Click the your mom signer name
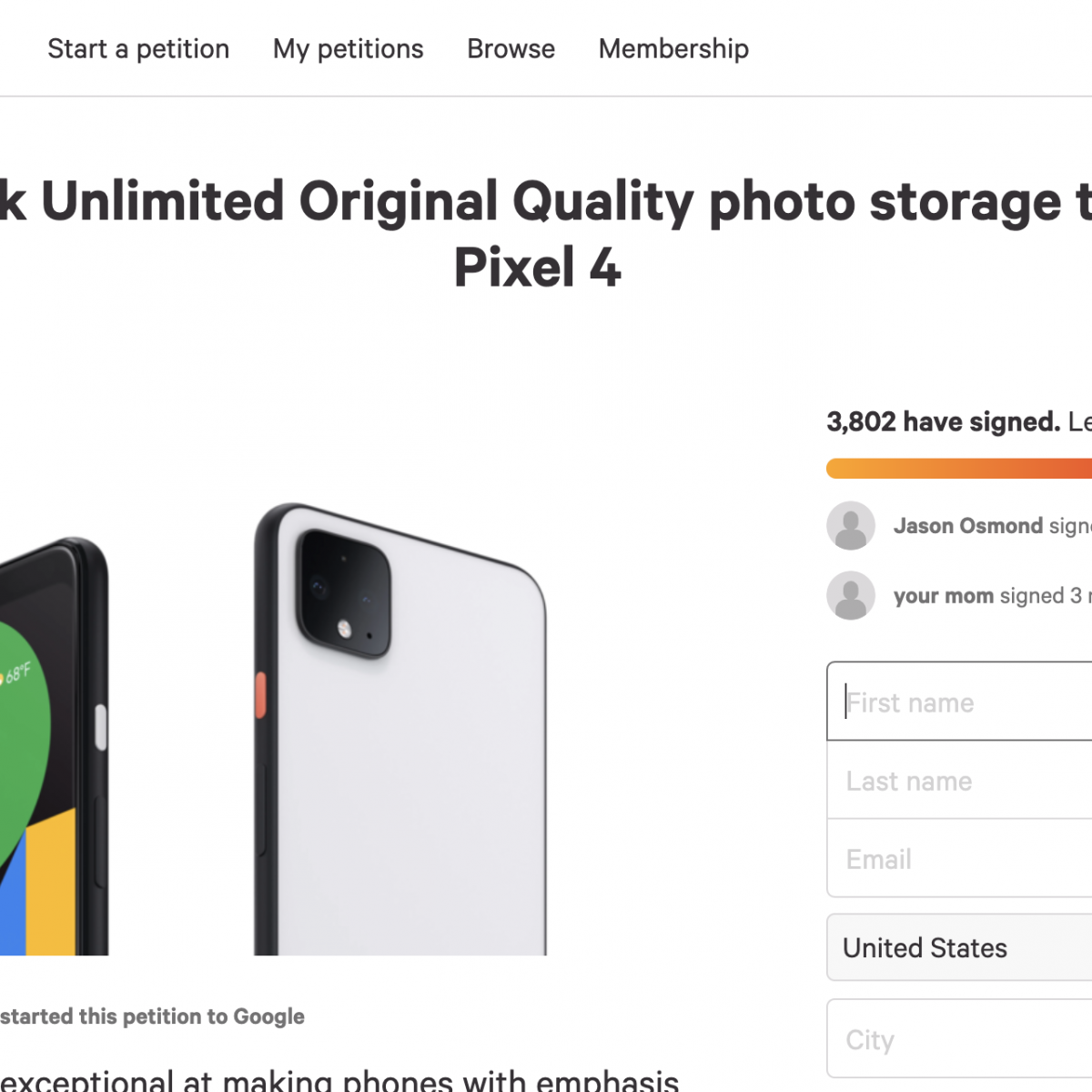 pyautogui.click(x=944, y=596)
